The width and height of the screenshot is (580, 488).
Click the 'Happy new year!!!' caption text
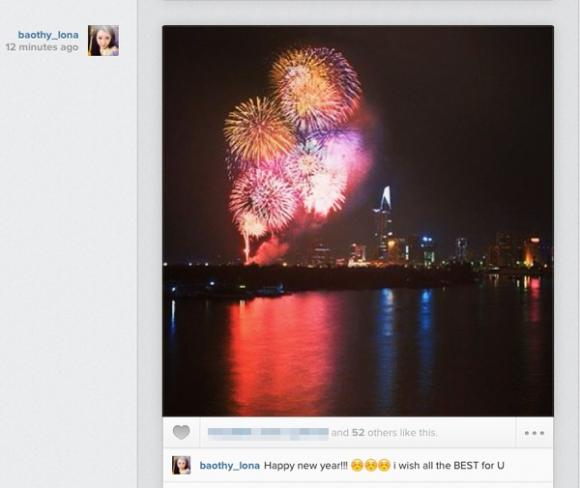point(306,465)
